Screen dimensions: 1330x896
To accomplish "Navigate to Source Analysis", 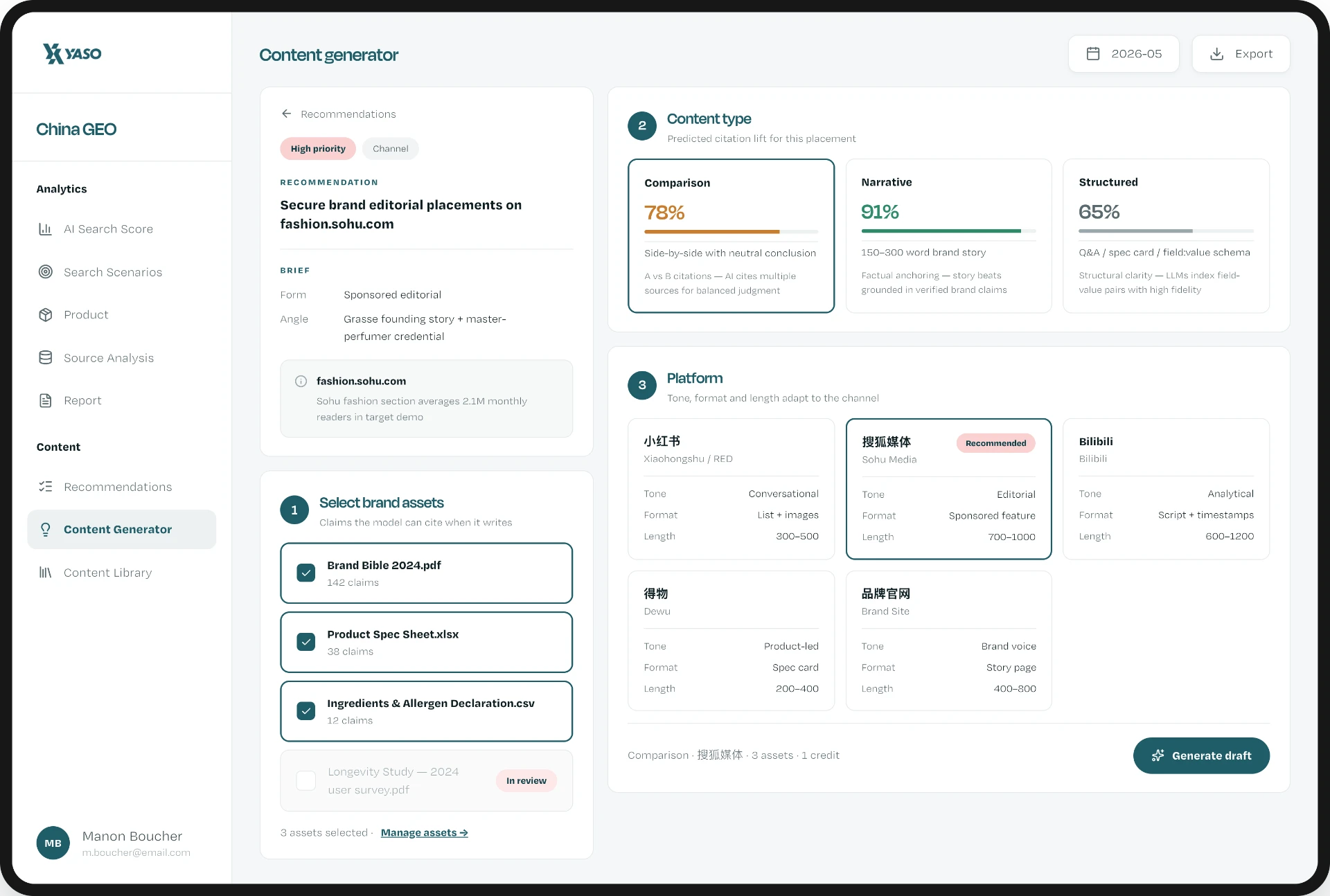I will [121, 358].
